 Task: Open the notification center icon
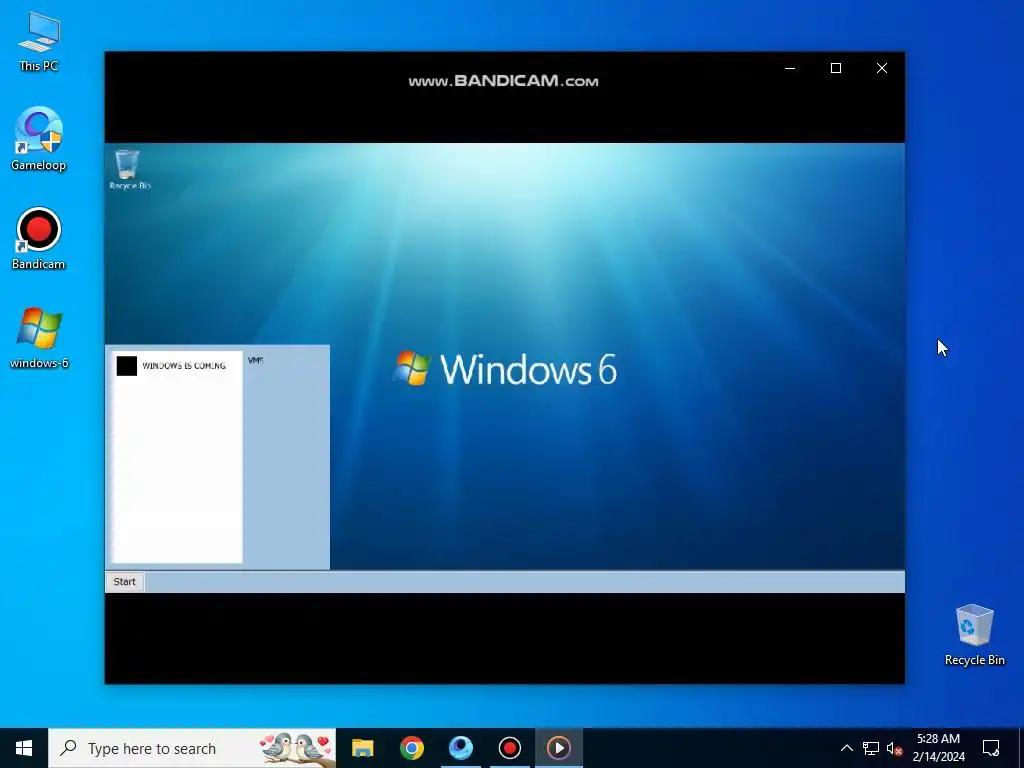(991, 748)
